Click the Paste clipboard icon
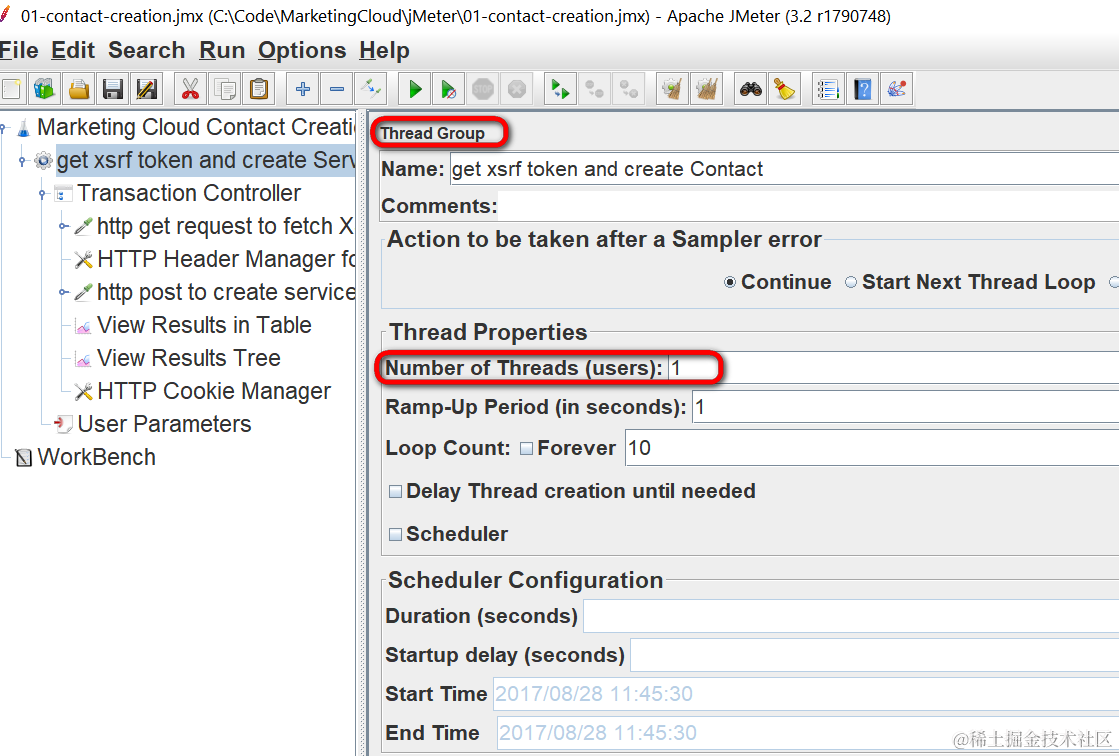 tap(259, 89)
